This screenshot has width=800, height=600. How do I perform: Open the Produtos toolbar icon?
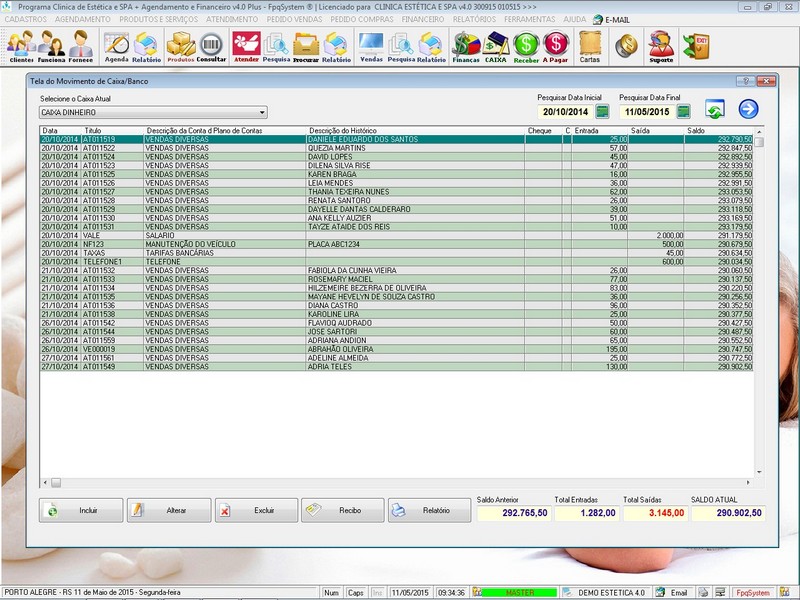(181, 47)
